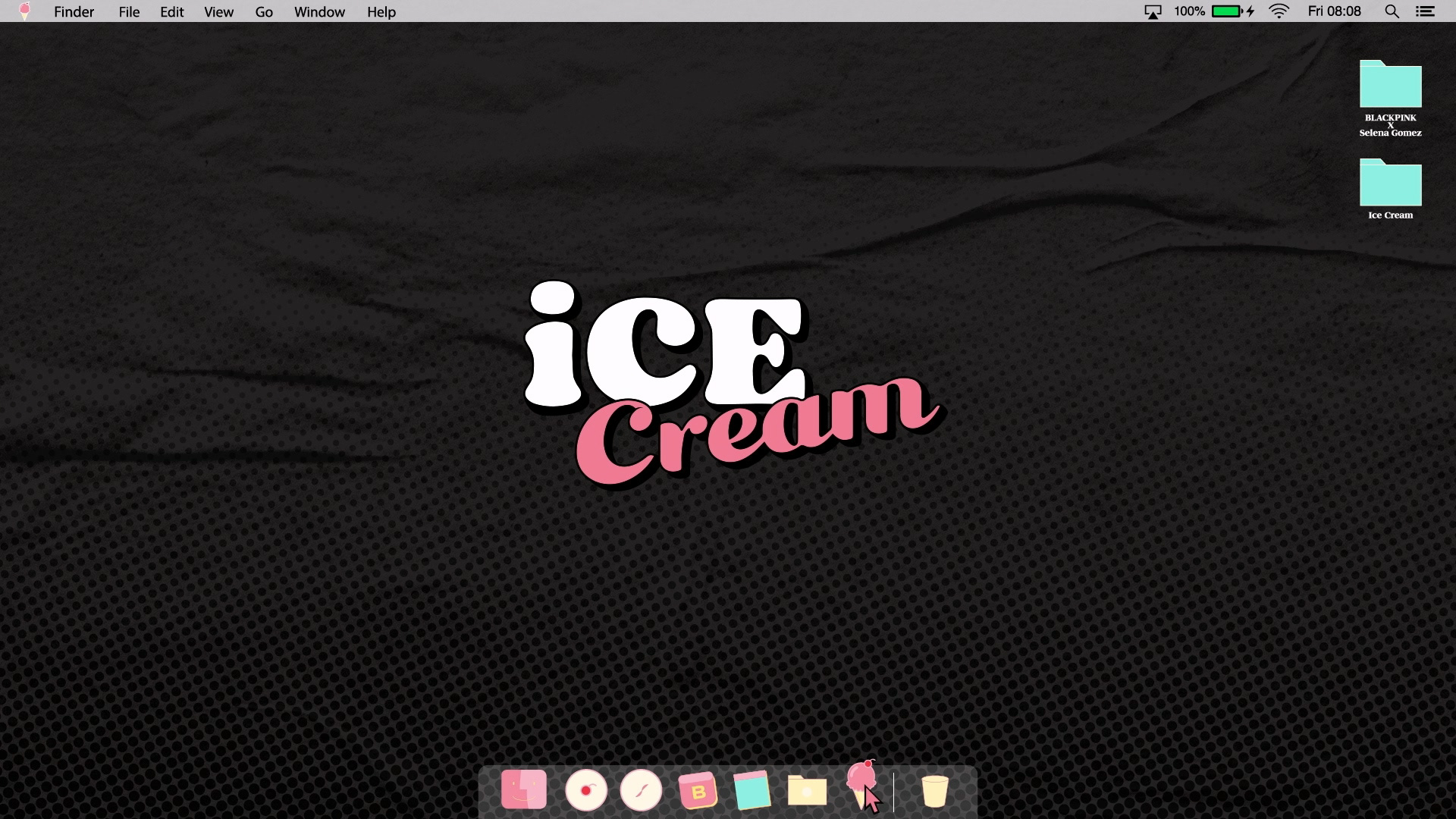Image resolution: width=1456 pixels, height=819 pixels.
Task: Click the Wi-Fi icon in menu bar
Action: pos(1279,11)
